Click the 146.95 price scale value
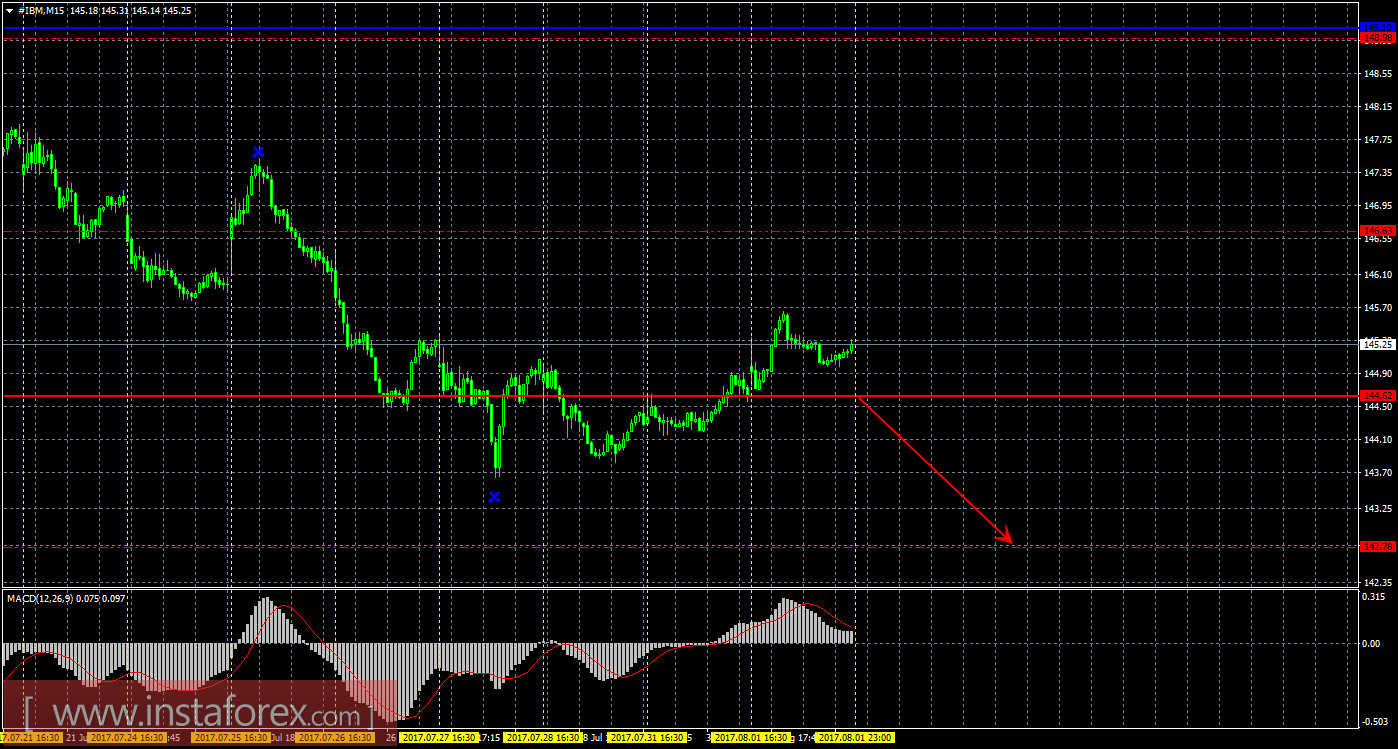This screenshot has height=749, width=1398. (1378, 206)
